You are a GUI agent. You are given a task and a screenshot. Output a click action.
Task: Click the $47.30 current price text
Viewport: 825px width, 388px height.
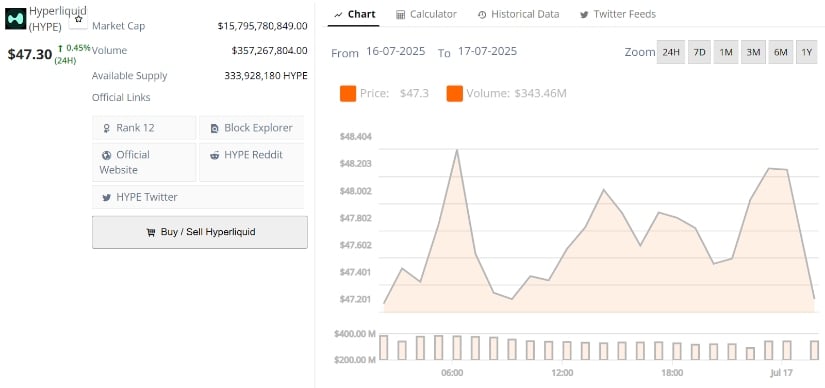click(x=30, y=54)
